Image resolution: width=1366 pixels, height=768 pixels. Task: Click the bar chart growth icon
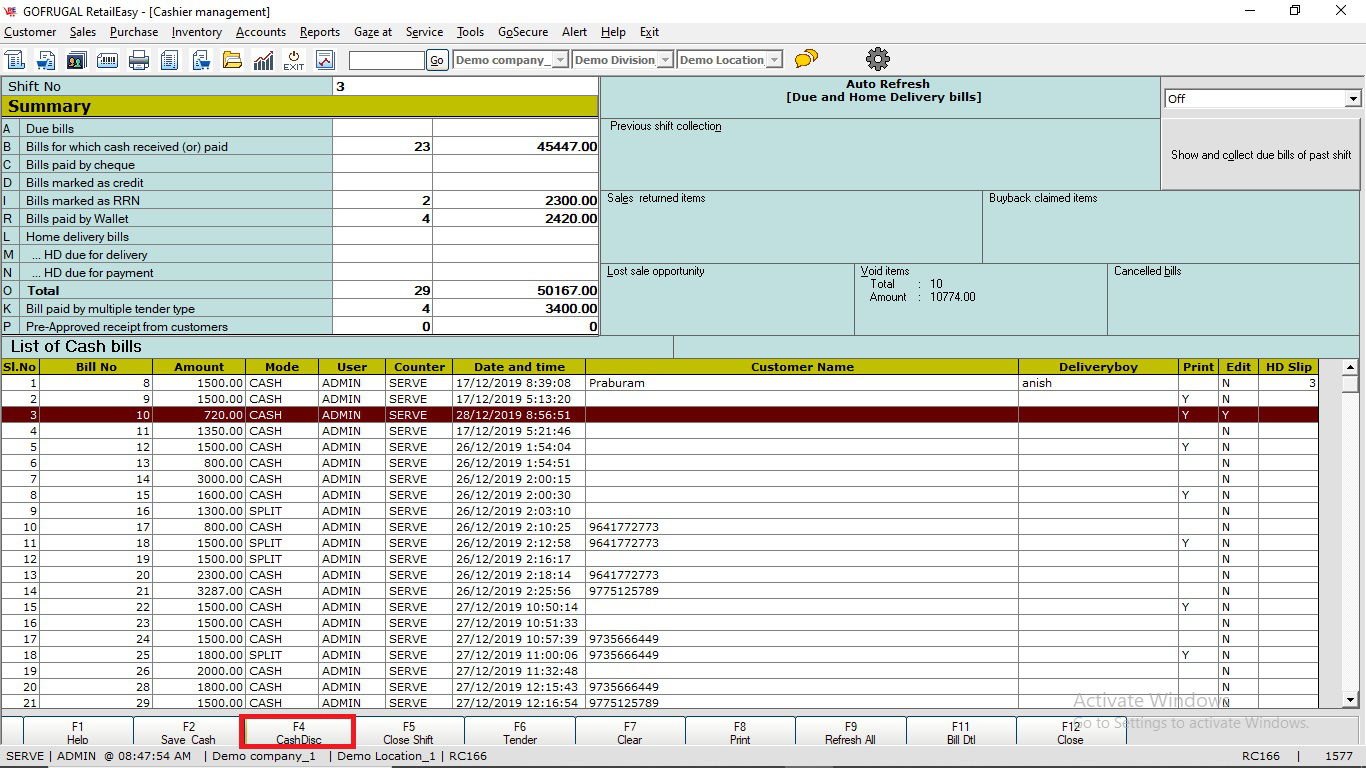[263, 60]
